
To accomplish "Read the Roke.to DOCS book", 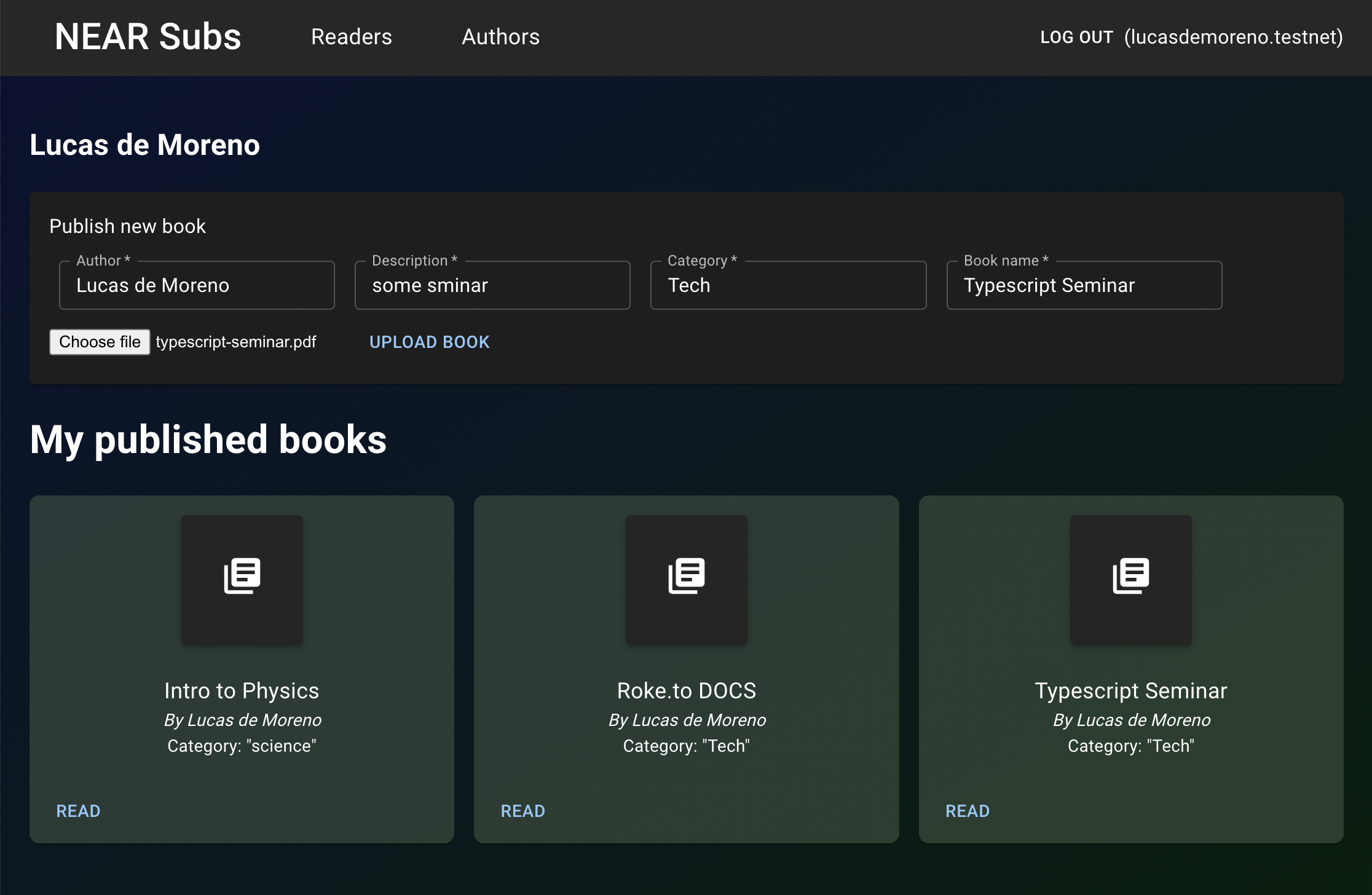I will pos(522,811).
